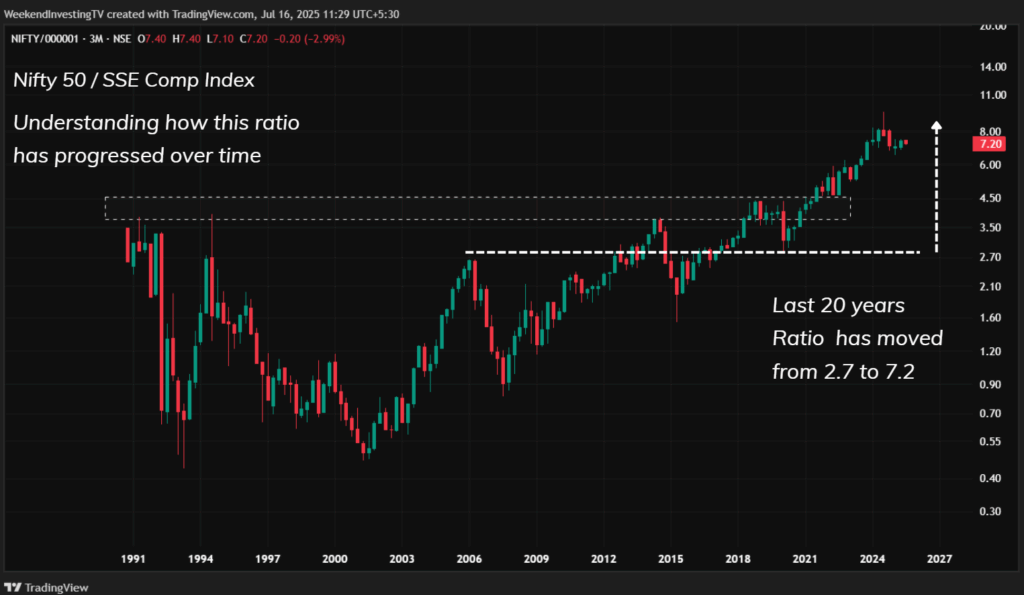This screenshot has width=1024, height=595.
Task: Click the 1.60 price axis label
Action: pyautogui.click(x=990, y=318)
